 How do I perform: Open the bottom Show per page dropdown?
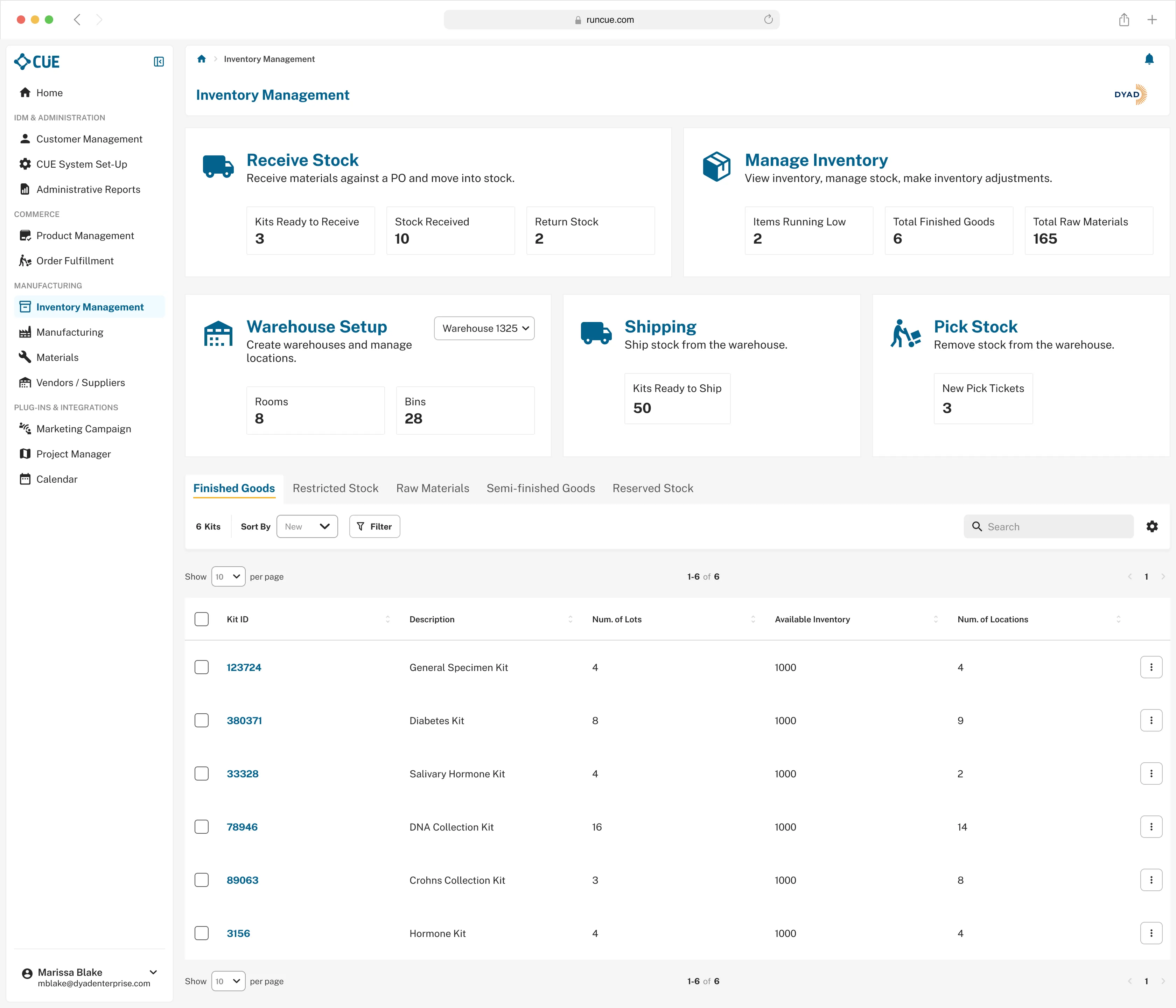[228, 981]
